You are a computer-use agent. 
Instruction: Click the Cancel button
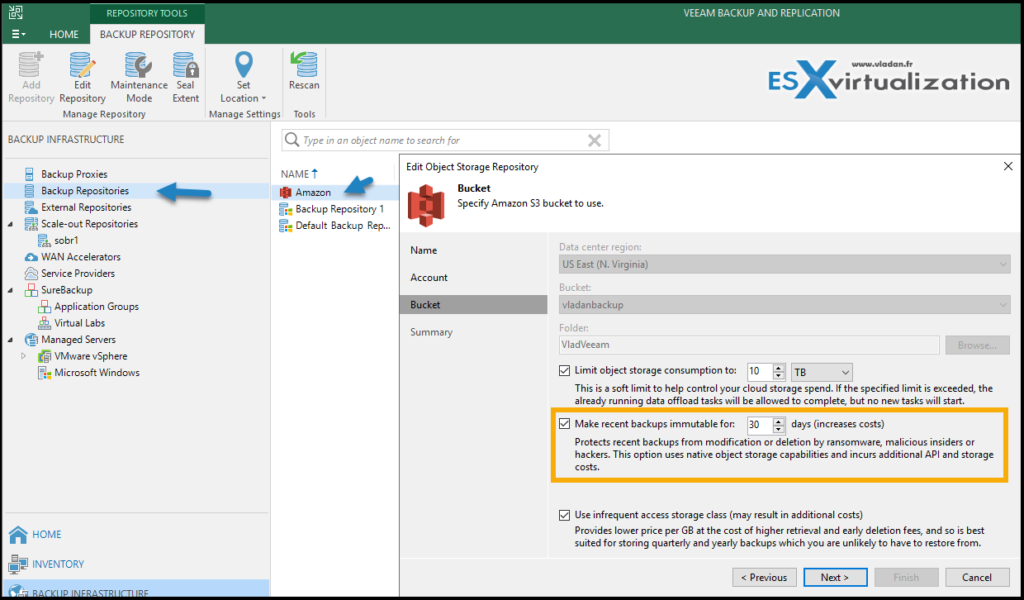tap(977, 577)
